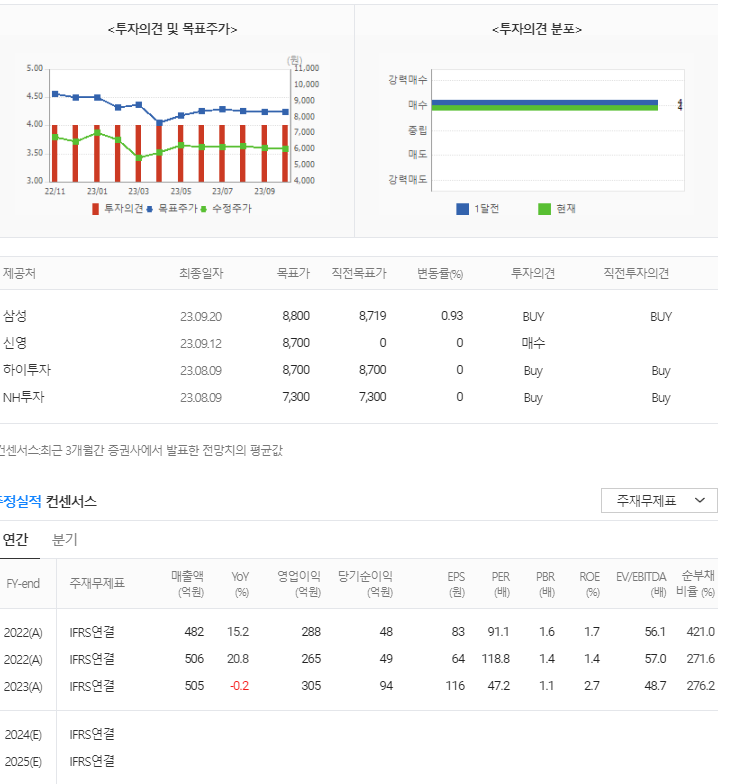Image resolution: width=736 pixels, height=784 pixels.
Task: Click the date 23.09.20
Action: click(x=201, y=317)
